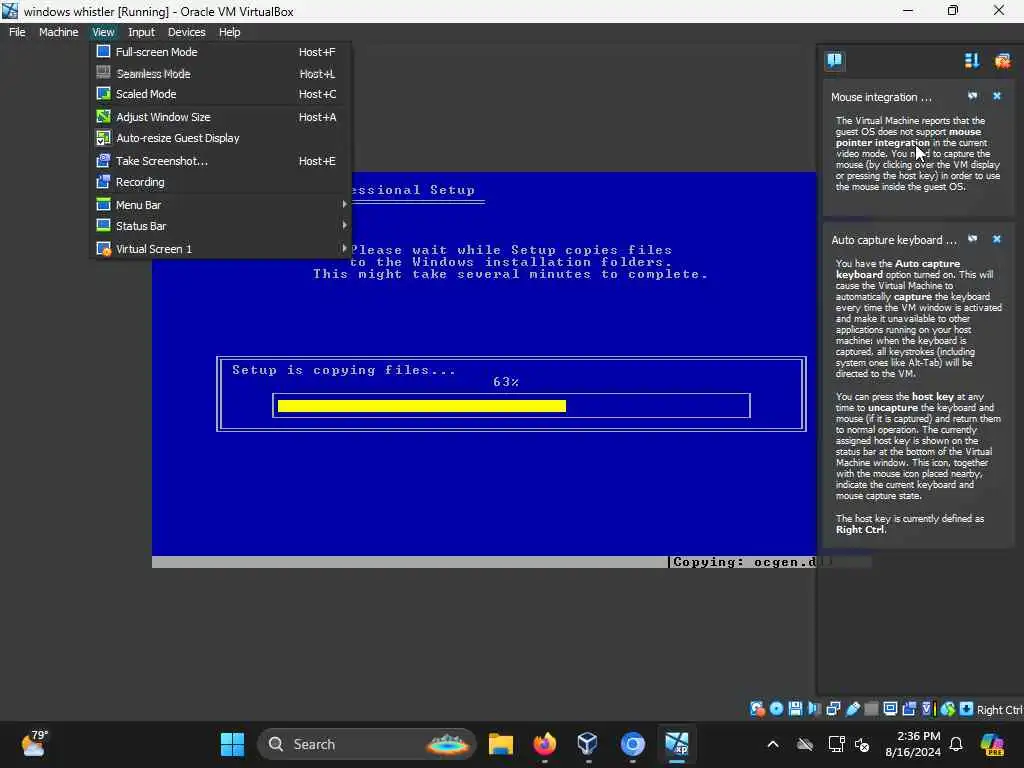Click the shared folders status bar icon
The height and width of the screenshot is (768, 1024).
[871, 709]
